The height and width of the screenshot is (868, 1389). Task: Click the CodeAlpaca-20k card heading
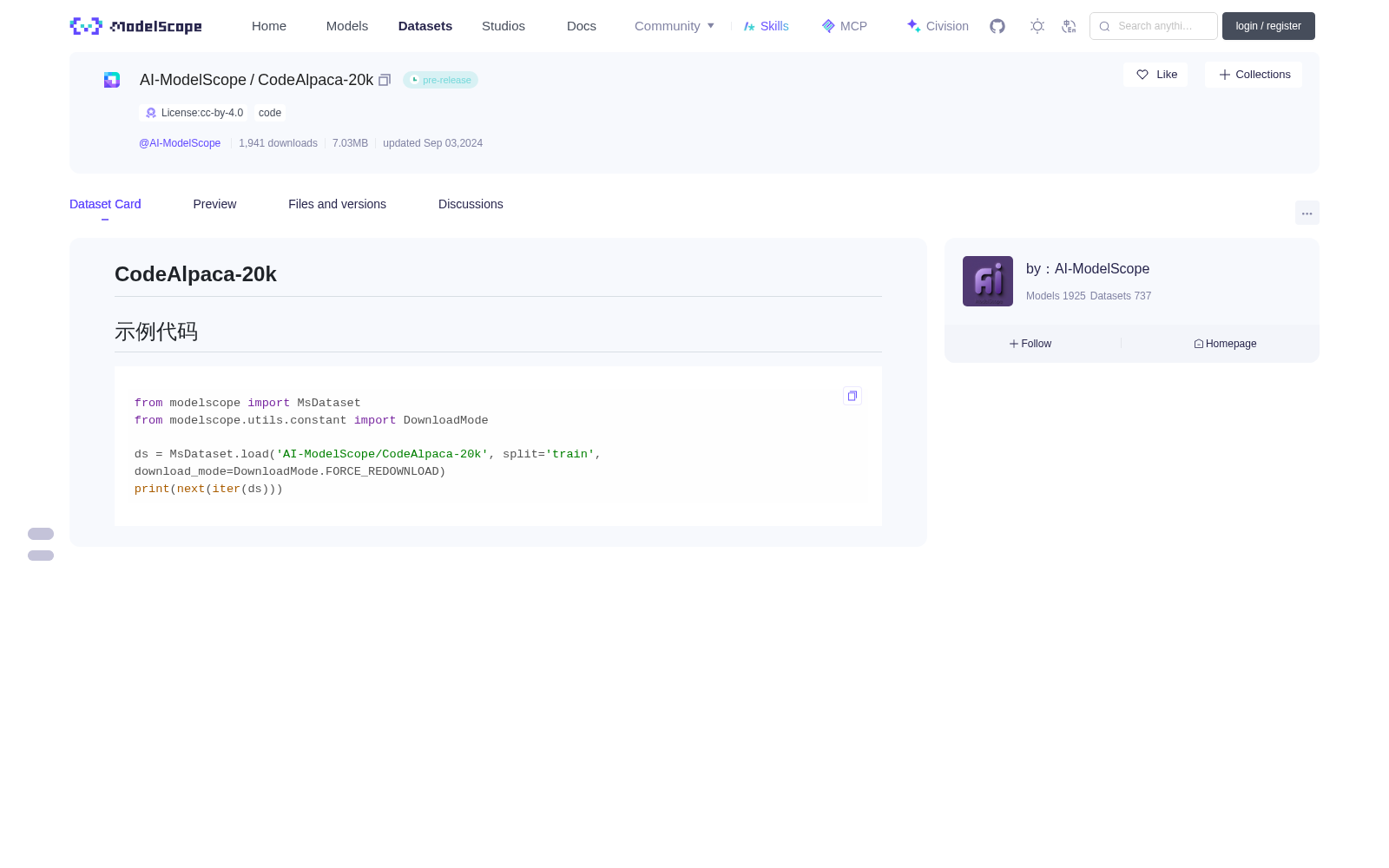(x=195, y=274)
